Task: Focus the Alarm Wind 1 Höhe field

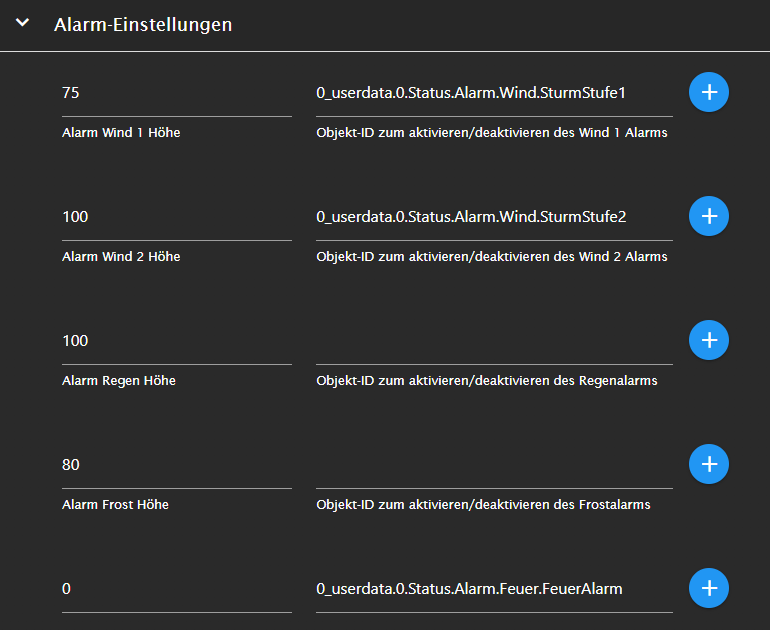Action: (x=176, y=93)
